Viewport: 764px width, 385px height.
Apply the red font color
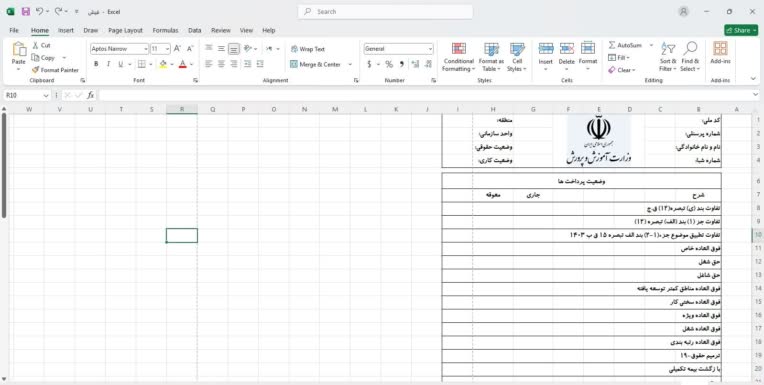tap(183, 64)
